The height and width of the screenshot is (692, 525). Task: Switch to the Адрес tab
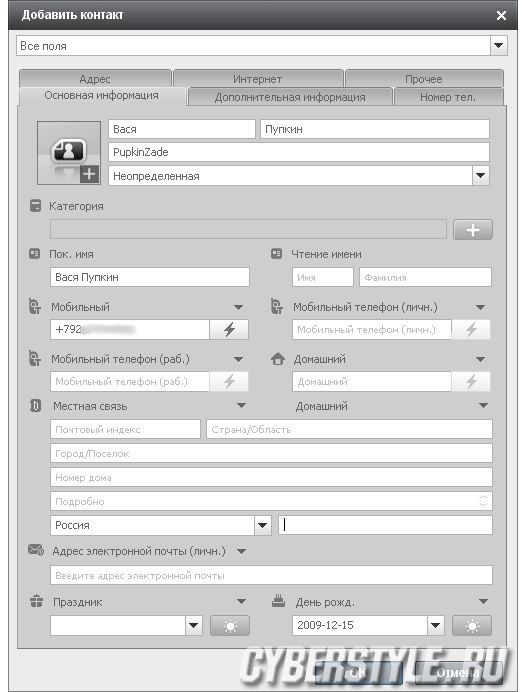95,79
